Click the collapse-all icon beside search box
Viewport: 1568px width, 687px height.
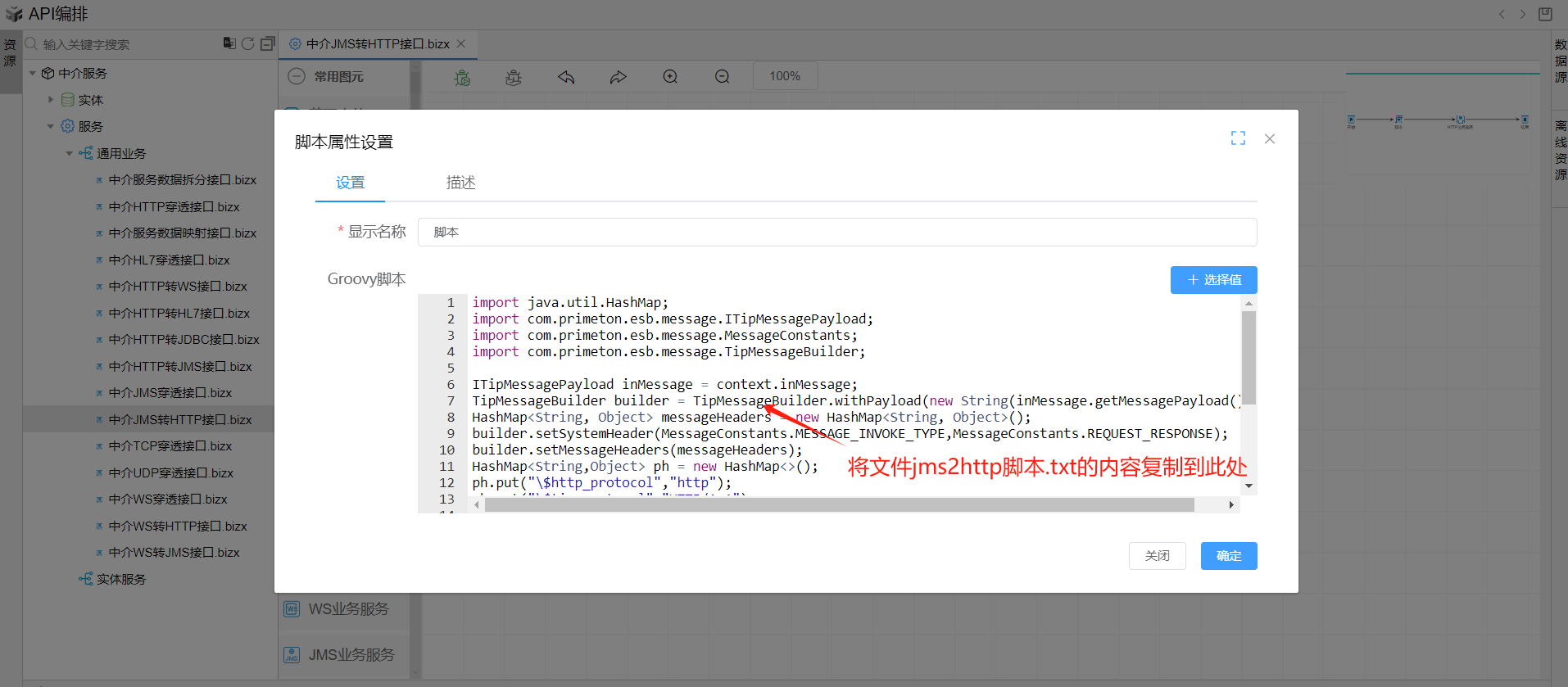coord(267,43)
